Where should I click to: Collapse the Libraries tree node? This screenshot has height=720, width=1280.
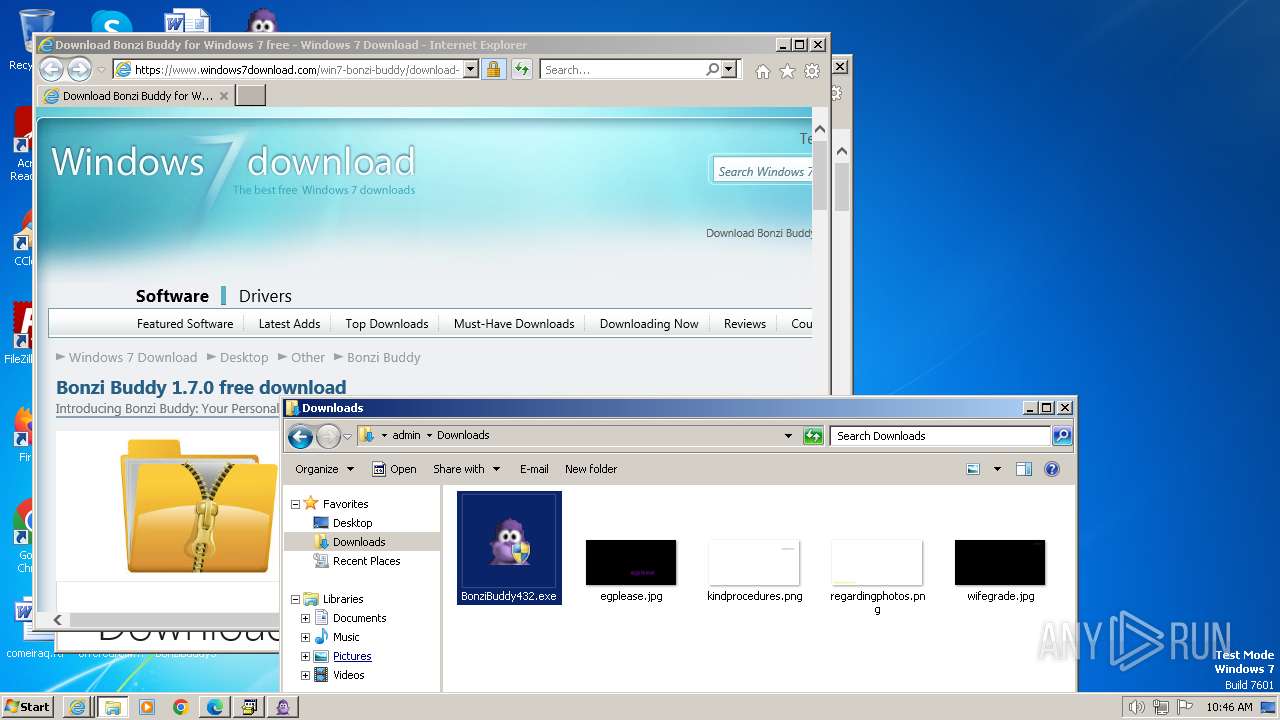(x=295, y=599)
